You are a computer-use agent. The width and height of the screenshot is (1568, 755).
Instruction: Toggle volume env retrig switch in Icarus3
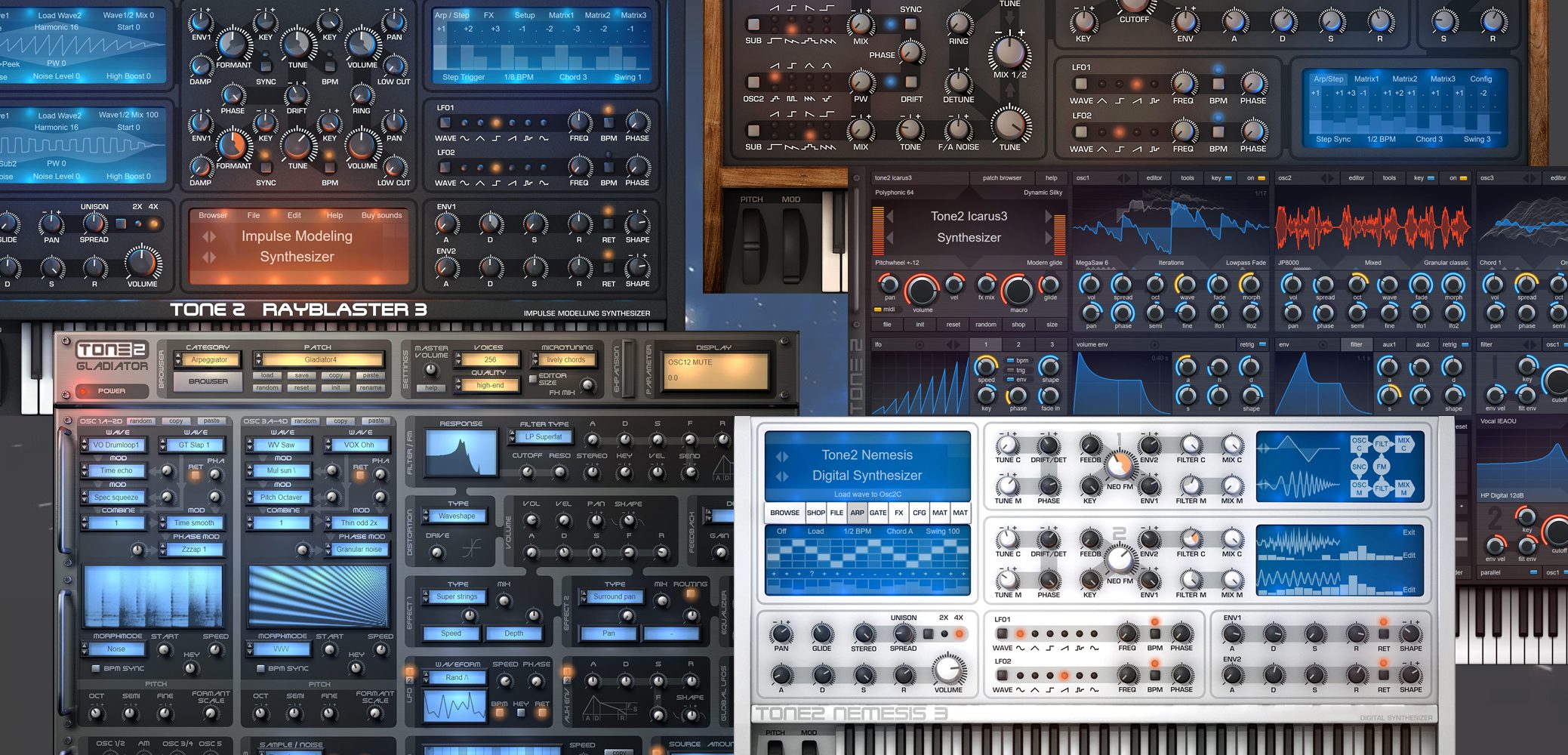coord(1263,345)
